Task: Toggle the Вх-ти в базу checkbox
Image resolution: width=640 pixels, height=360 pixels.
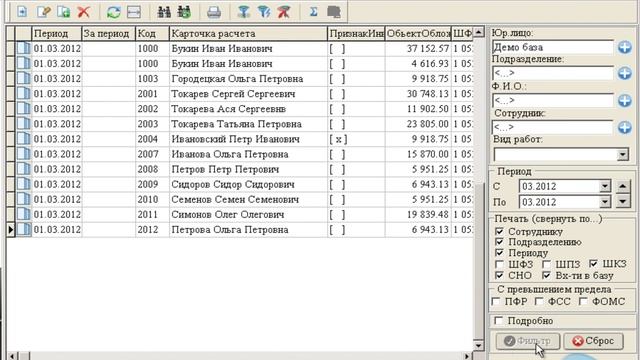Action: click(546, 276)
